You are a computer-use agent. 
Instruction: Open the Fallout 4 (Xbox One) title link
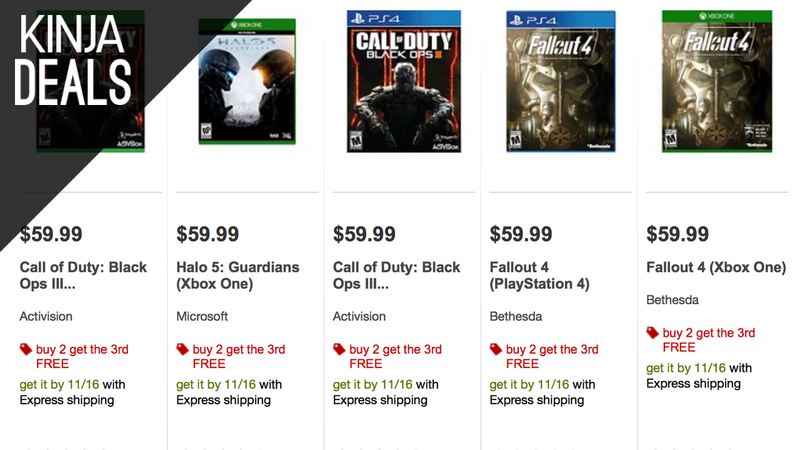tap(716, 267)
